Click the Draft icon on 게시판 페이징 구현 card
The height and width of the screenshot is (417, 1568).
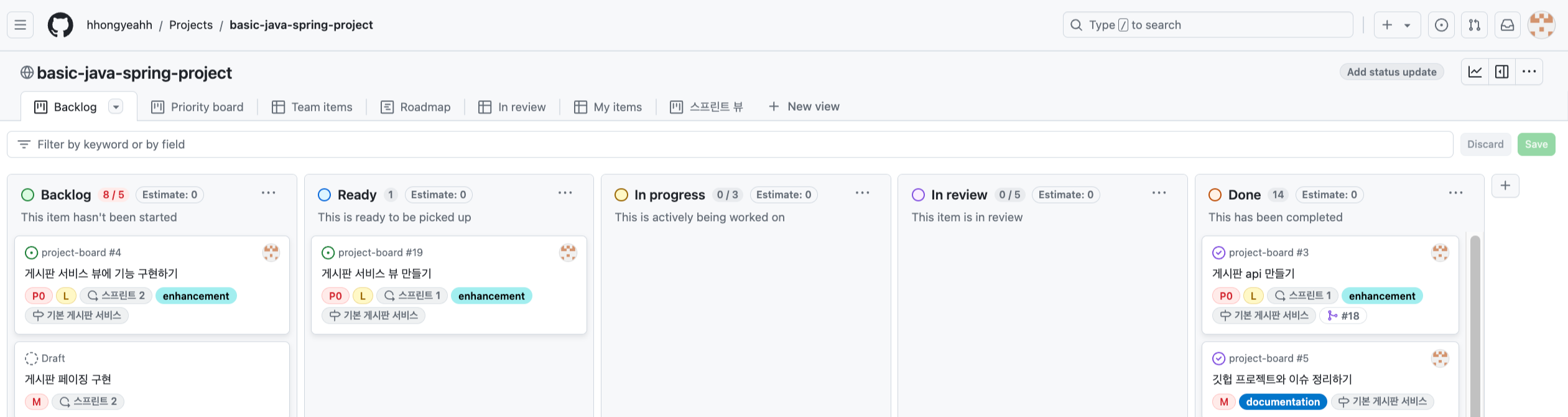(x=31, y=358)
